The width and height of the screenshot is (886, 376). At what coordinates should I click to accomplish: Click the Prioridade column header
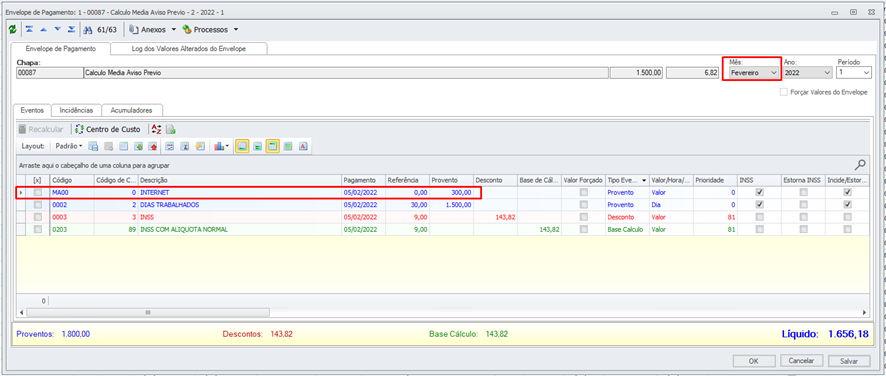coord(715,180)
